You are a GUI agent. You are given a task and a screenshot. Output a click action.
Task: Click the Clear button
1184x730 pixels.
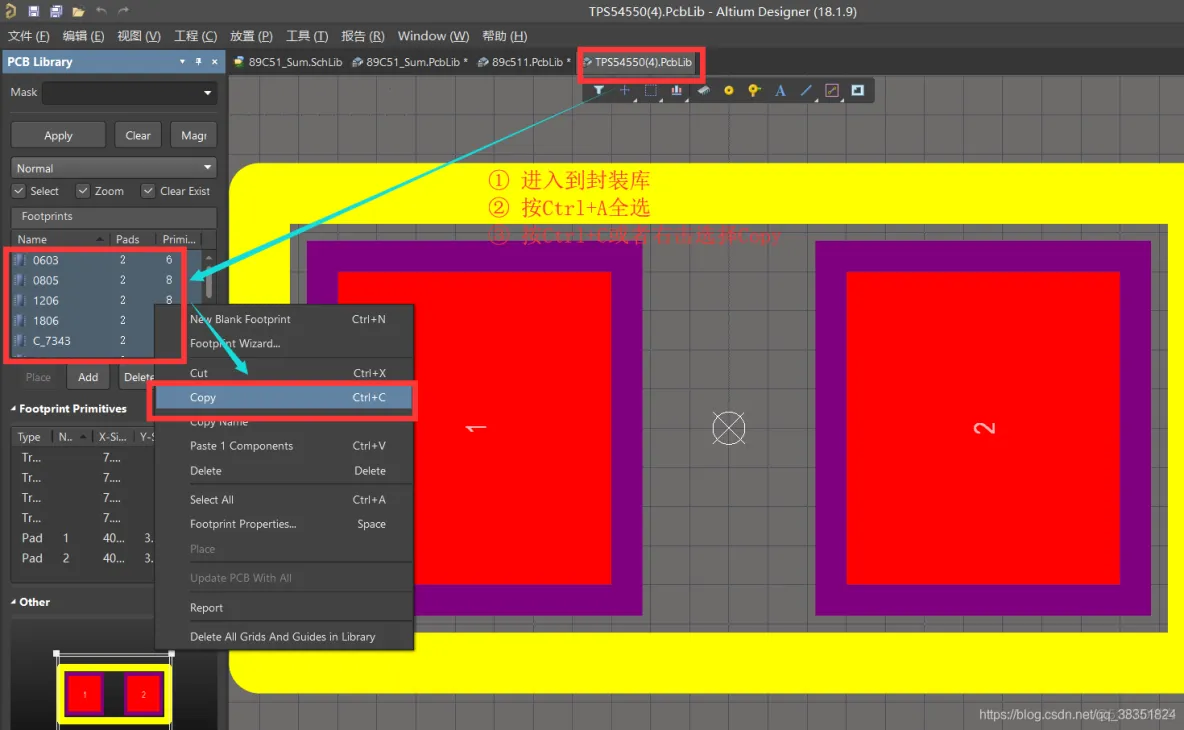coord(137,135)
